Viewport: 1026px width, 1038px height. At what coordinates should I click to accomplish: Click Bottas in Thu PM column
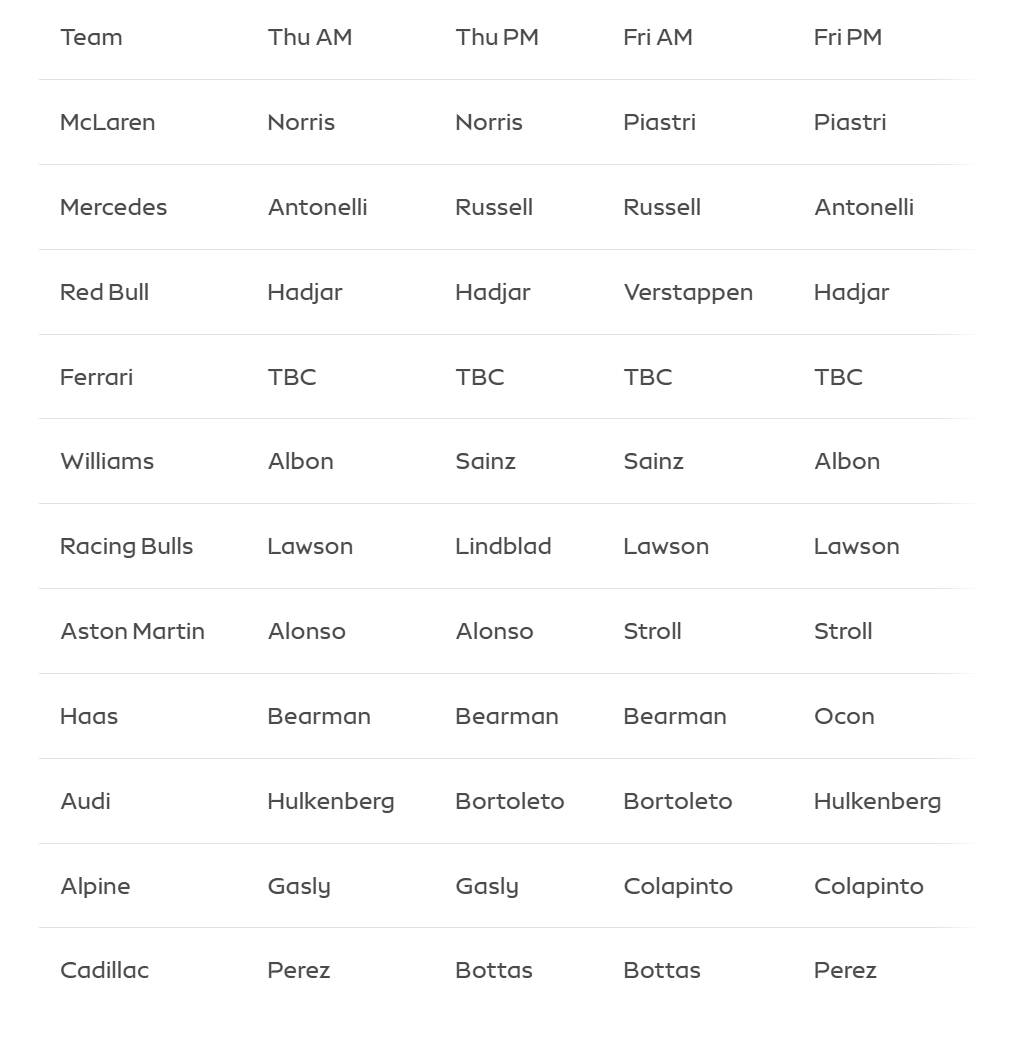tap(493, 970)
